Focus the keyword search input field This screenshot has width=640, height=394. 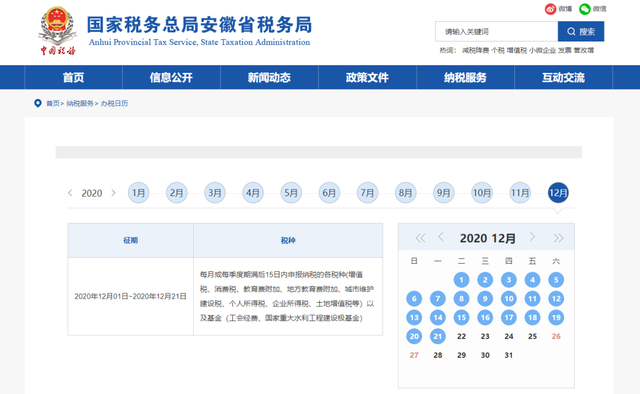click(x=496, y=31)
